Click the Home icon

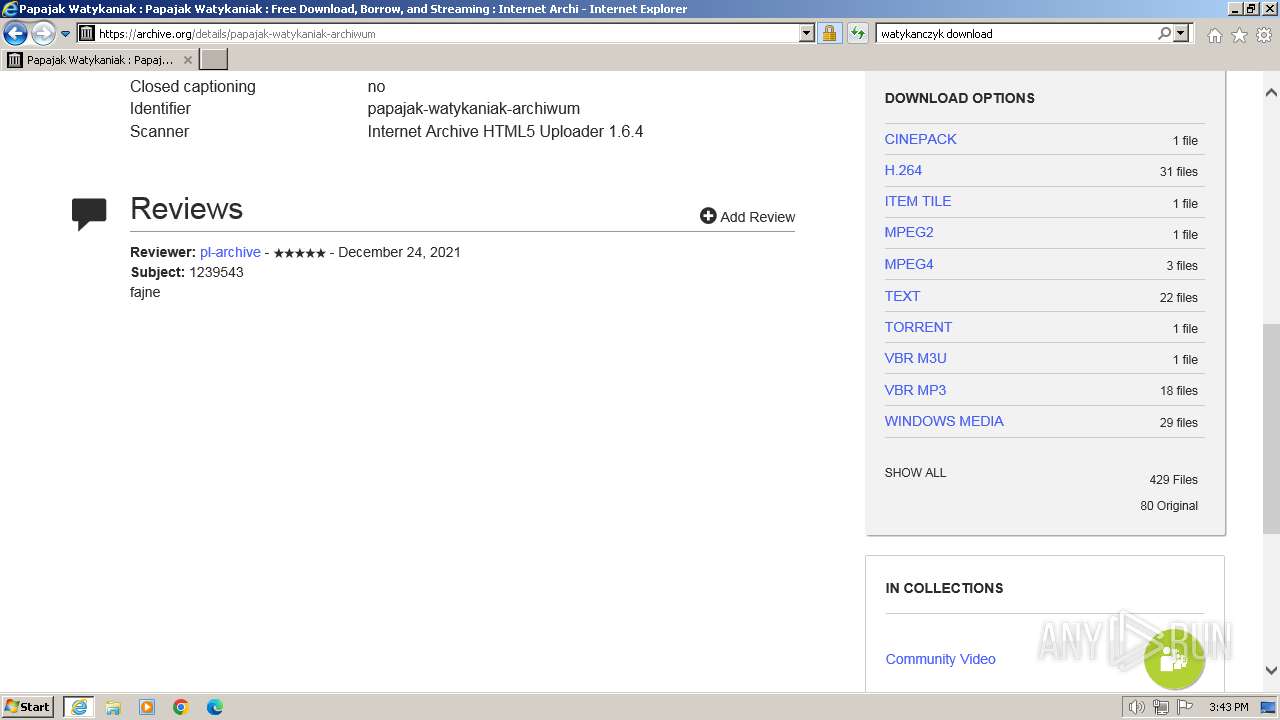1214,35
